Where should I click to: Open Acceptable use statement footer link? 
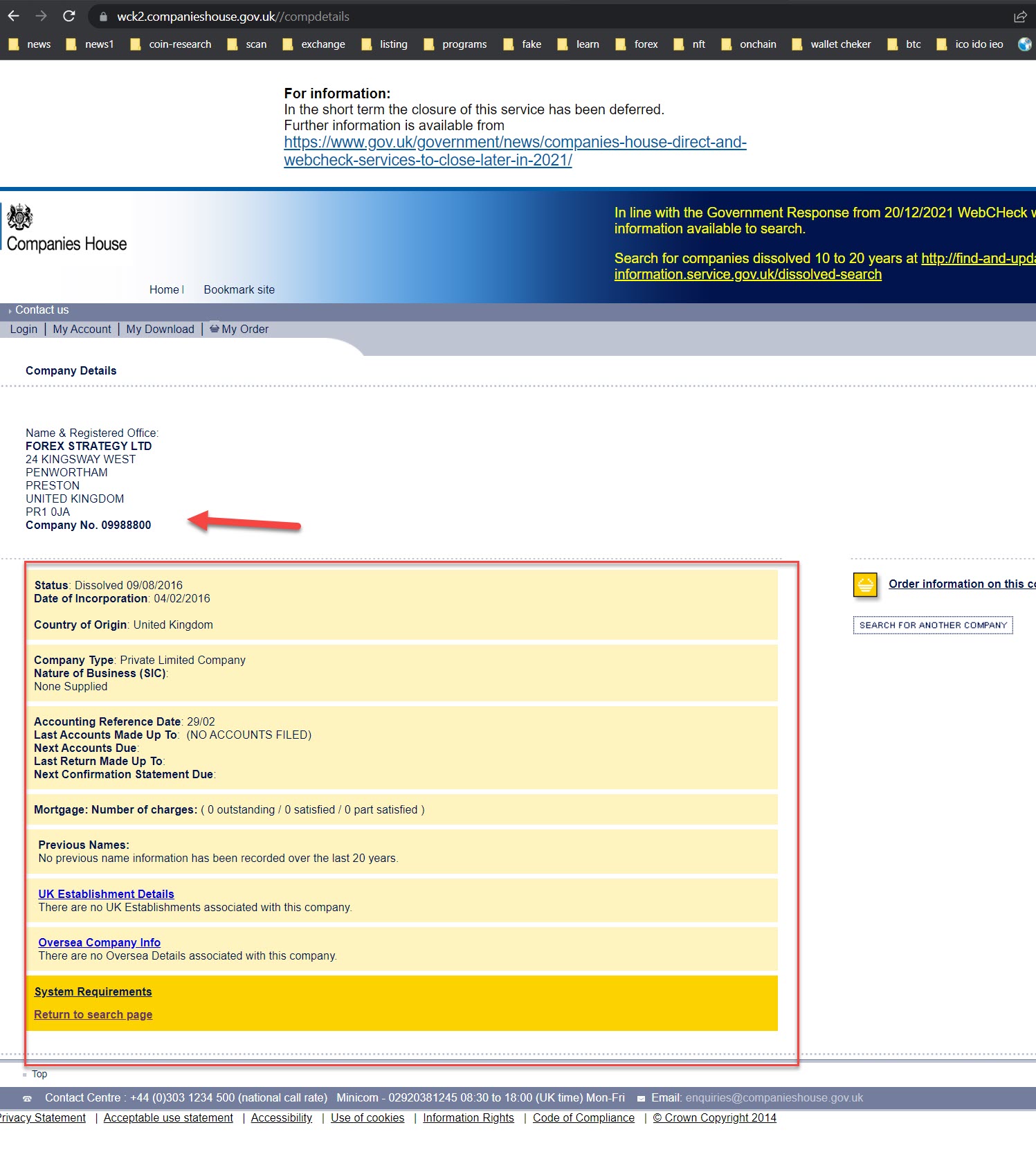click(x=168, y=1117)
